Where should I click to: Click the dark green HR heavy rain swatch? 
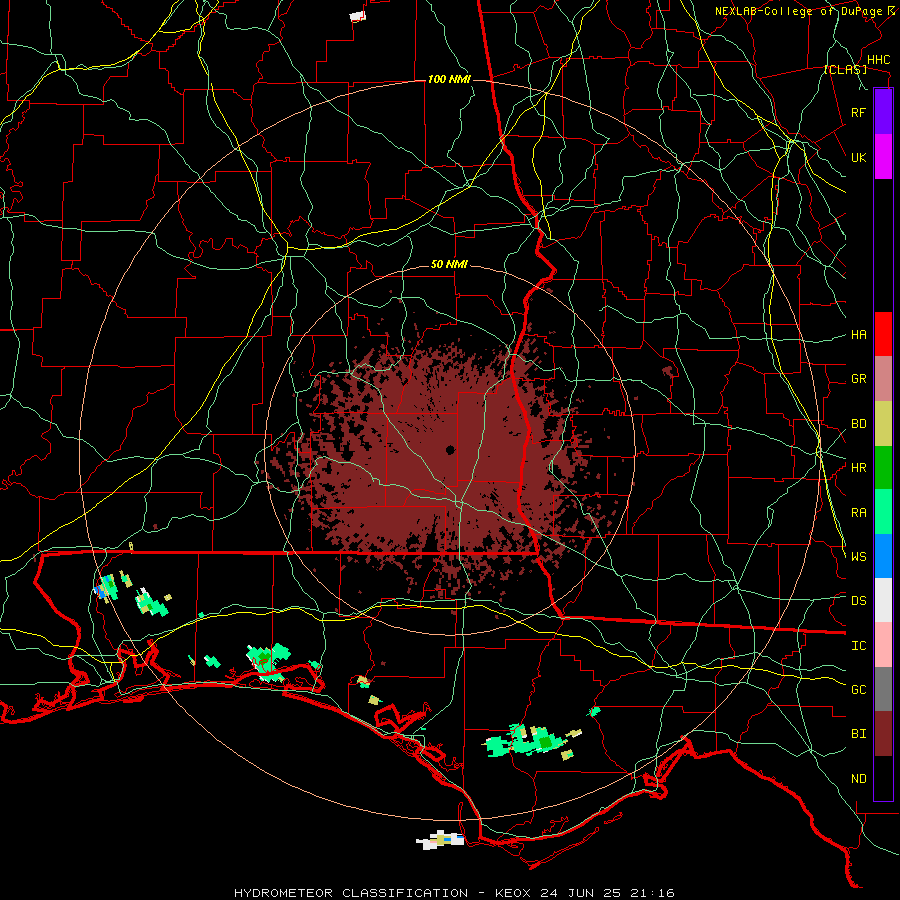[883, 468]
